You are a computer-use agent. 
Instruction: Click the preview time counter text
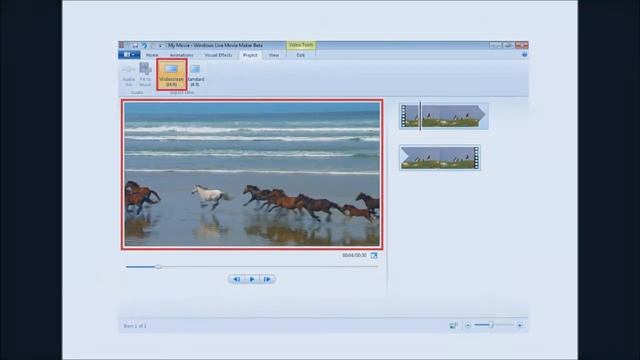pos(354,256)
